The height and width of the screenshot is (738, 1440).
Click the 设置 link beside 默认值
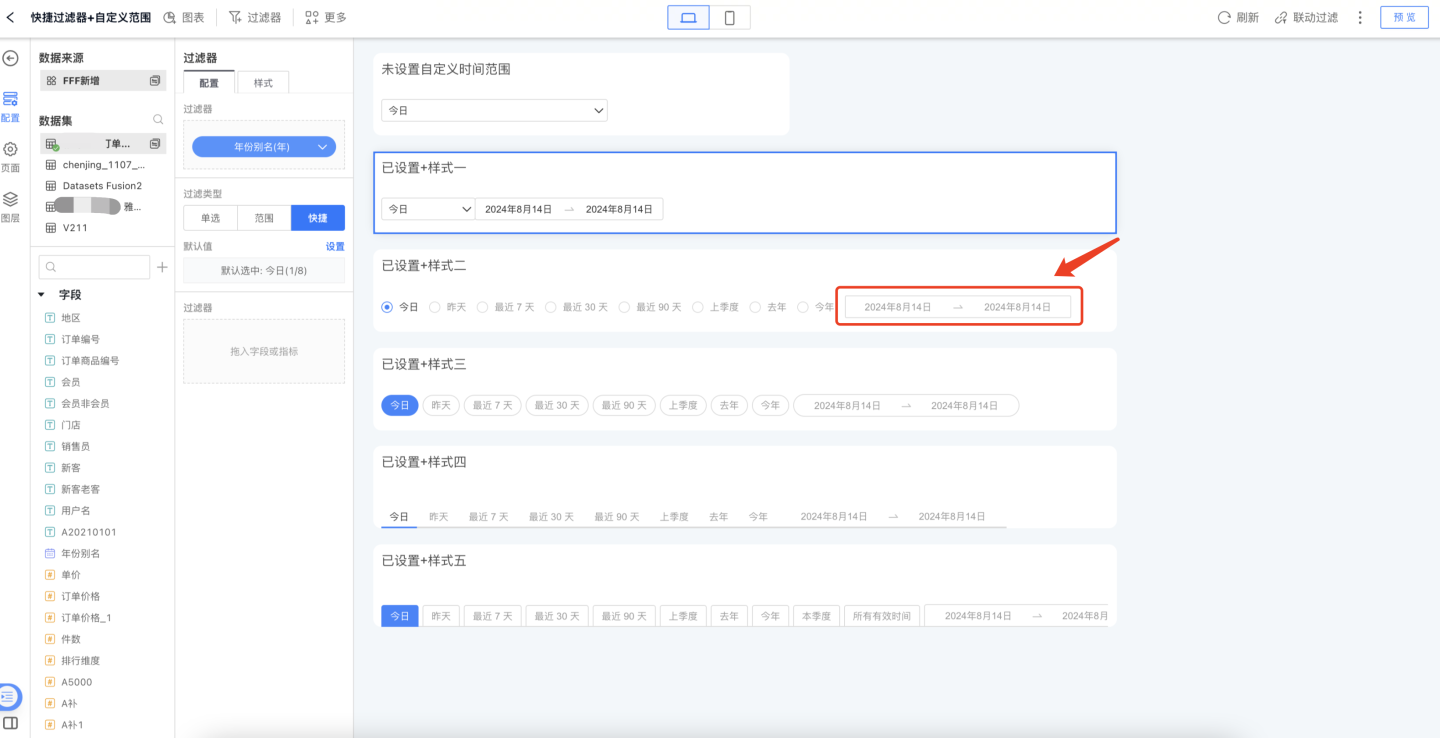(334, 246)
